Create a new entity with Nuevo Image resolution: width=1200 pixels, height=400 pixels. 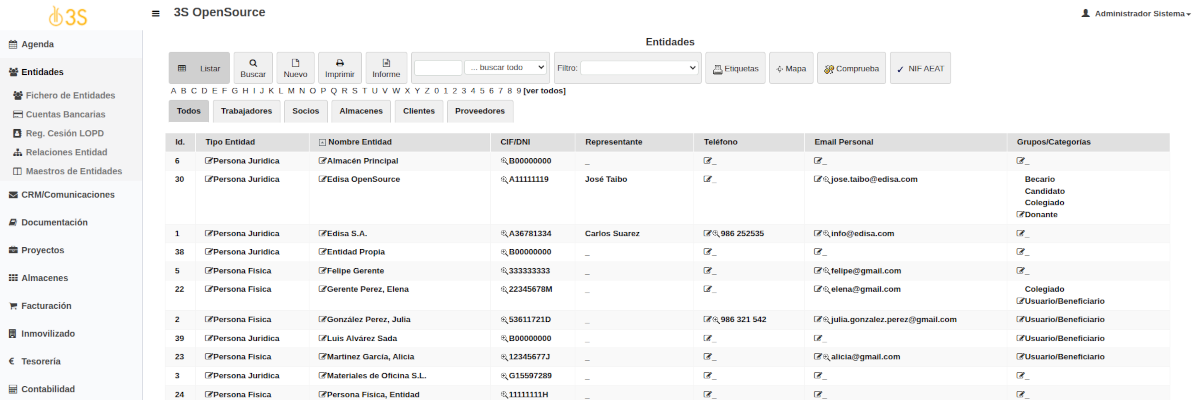coord(295,67)
